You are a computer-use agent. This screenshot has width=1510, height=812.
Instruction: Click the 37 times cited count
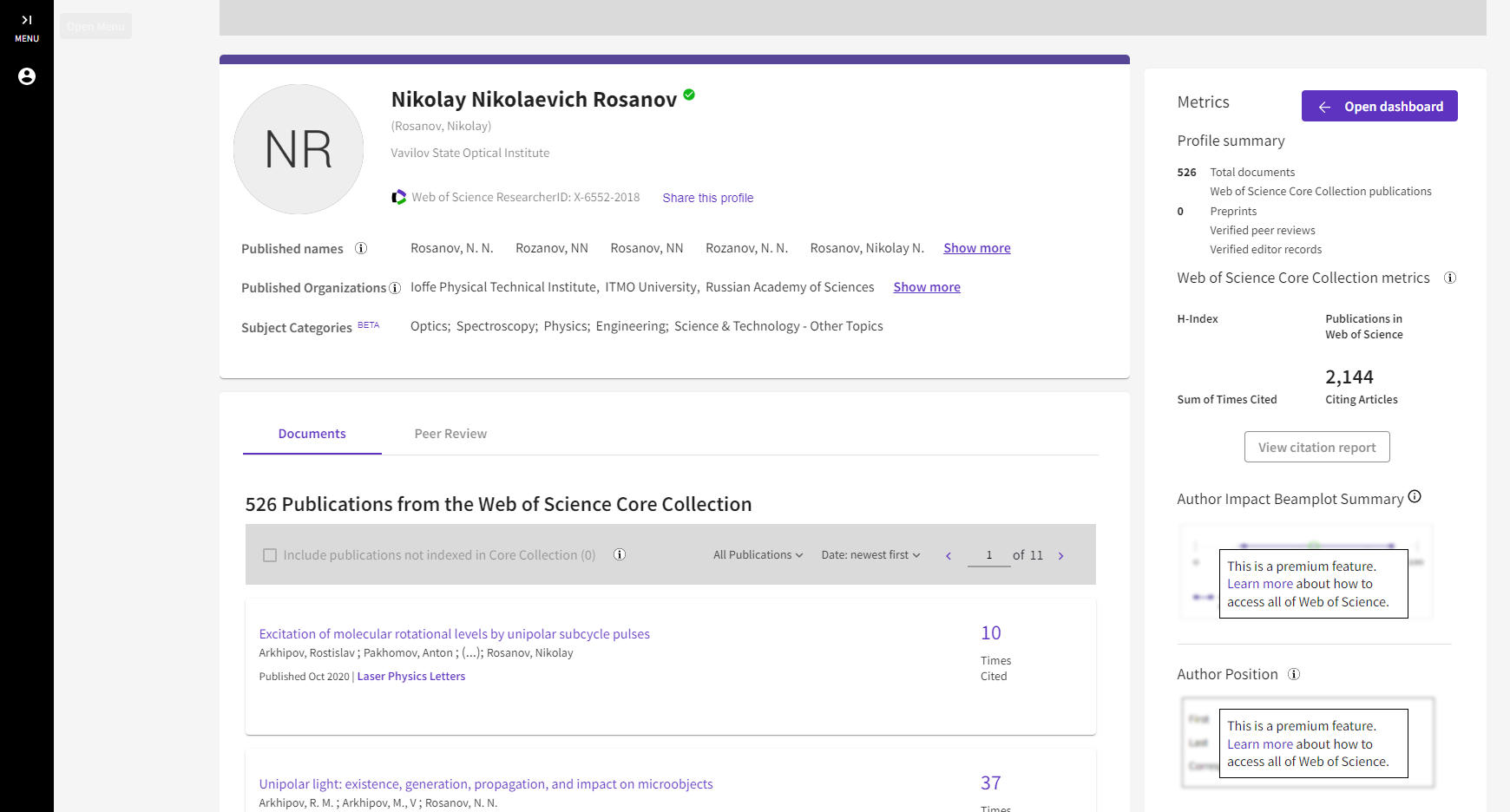[991, 783]
